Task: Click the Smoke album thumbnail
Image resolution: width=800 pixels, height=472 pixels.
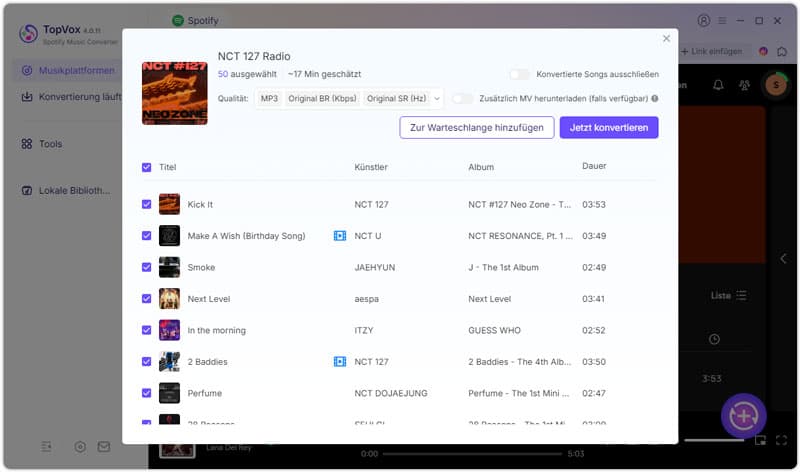Action: [x=169, y=267]
